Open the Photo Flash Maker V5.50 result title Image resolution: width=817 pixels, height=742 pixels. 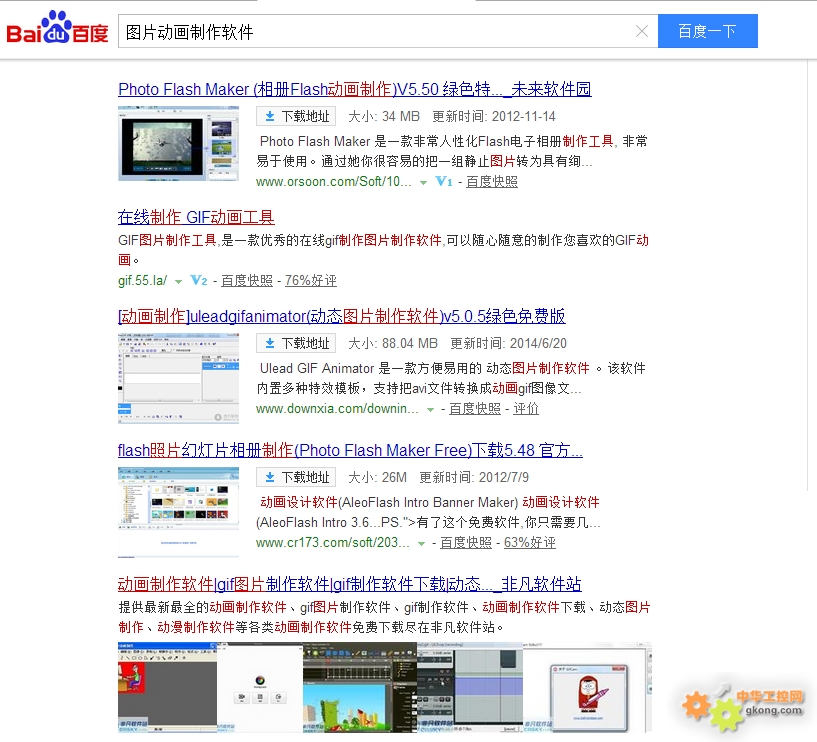tap(355, 89)
